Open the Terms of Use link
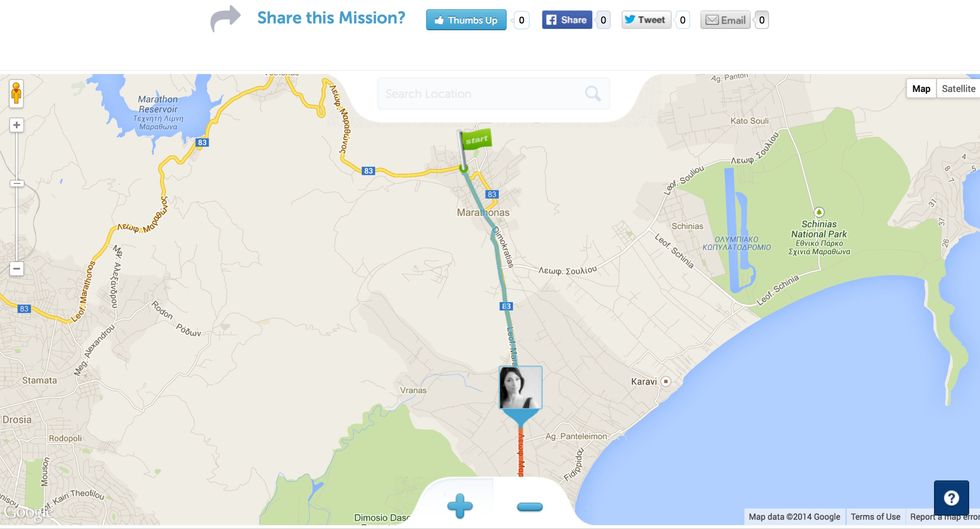 click(875, 516)
